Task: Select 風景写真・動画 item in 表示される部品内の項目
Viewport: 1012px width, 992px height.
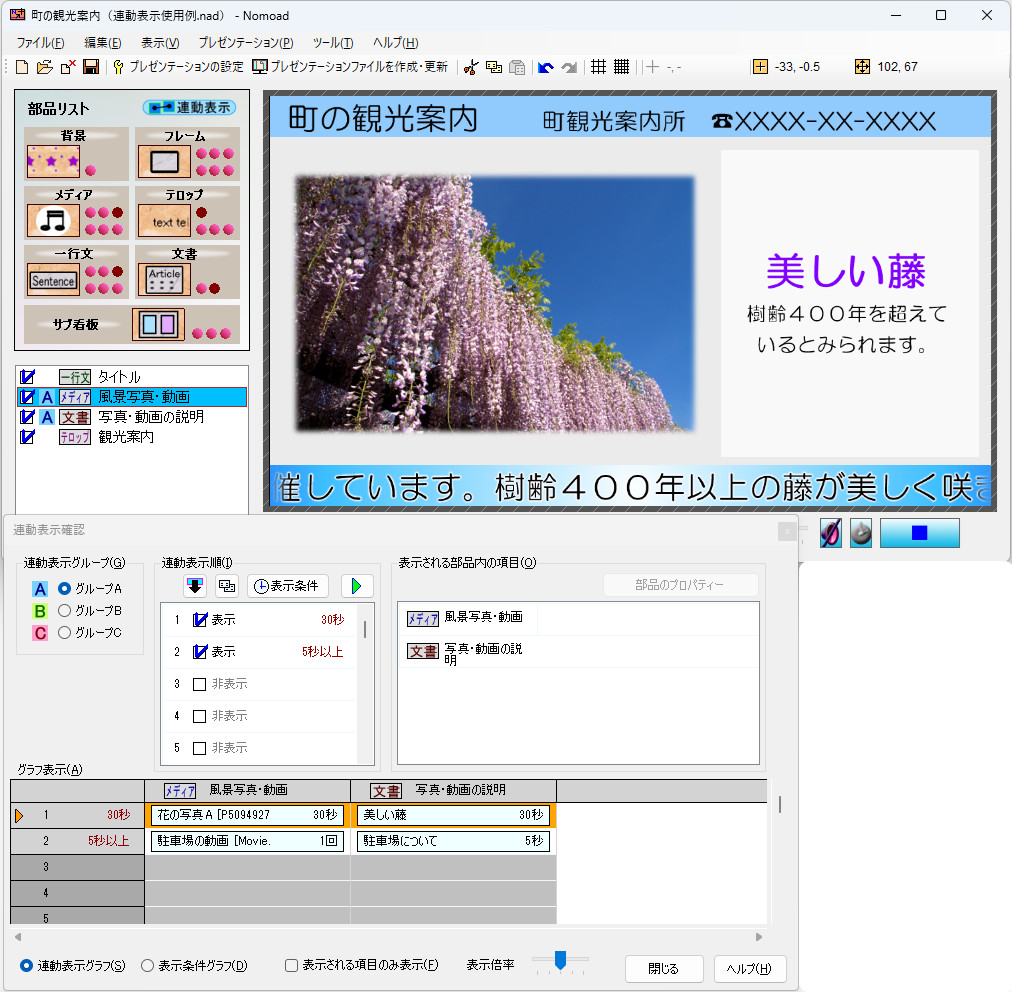Action: [x=578, y=618]
